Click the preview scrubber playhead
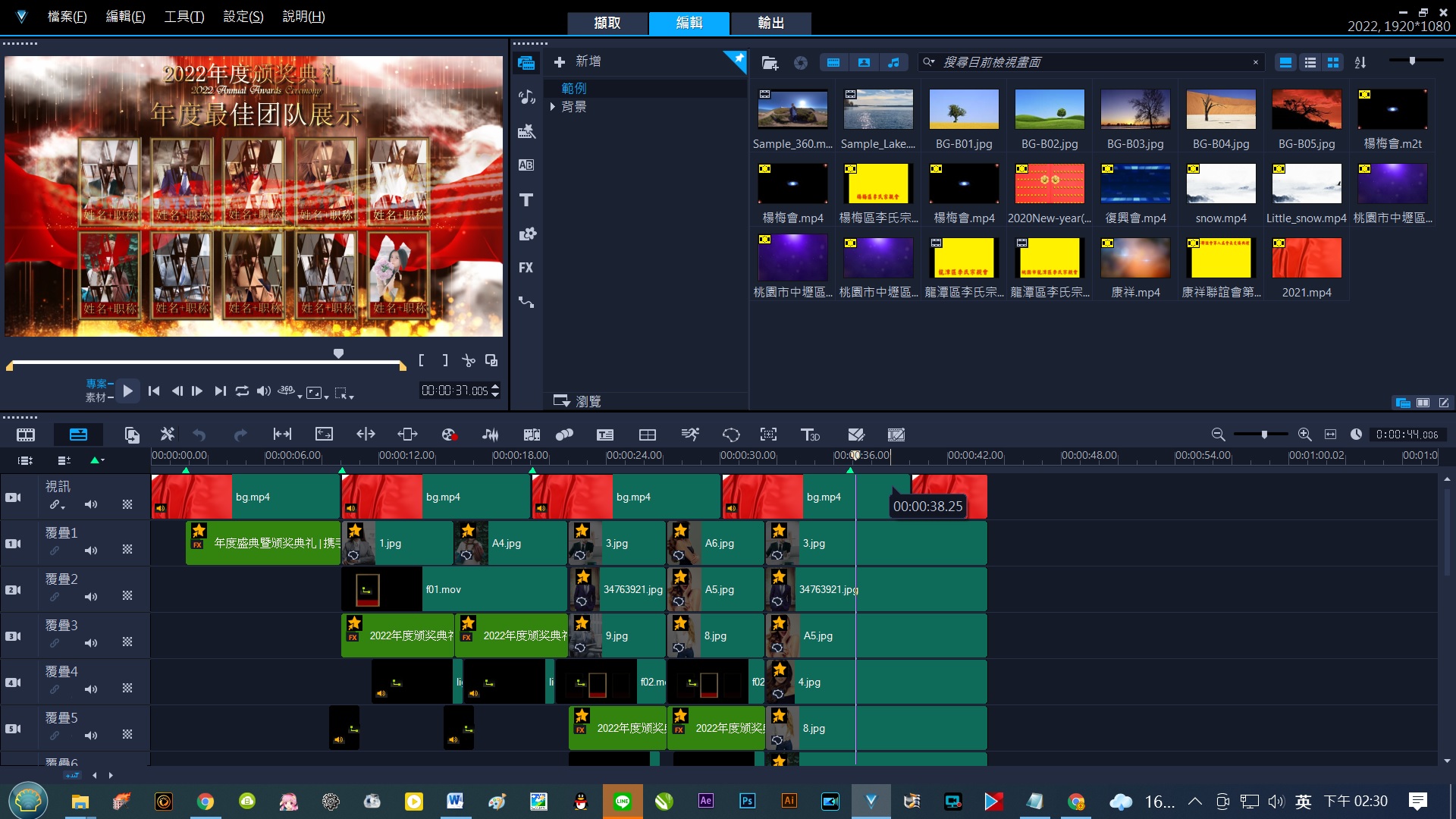The width and height of the screenshot is (1456, 819). point(339,353)
